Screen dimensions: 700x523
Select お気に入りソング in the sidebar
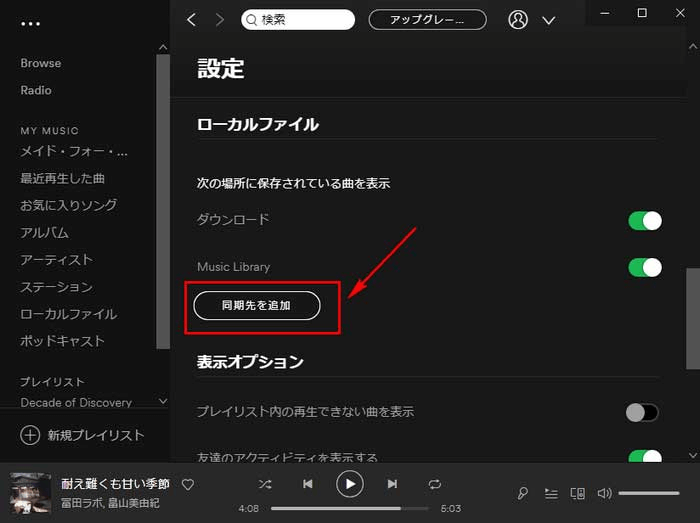point(68,205)
